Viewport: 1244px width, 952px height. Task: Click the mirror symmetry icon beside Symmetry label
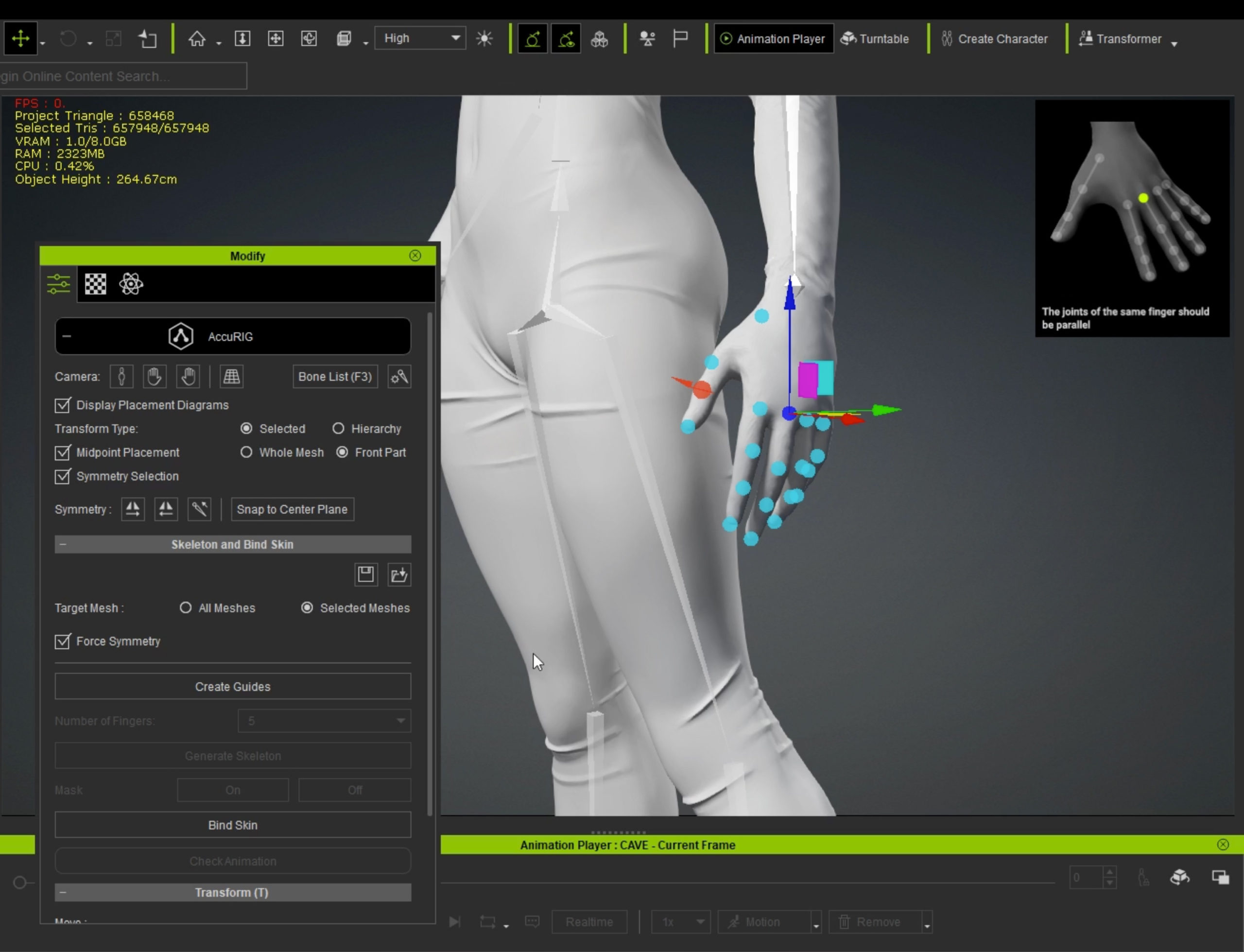tap(133, 509)
